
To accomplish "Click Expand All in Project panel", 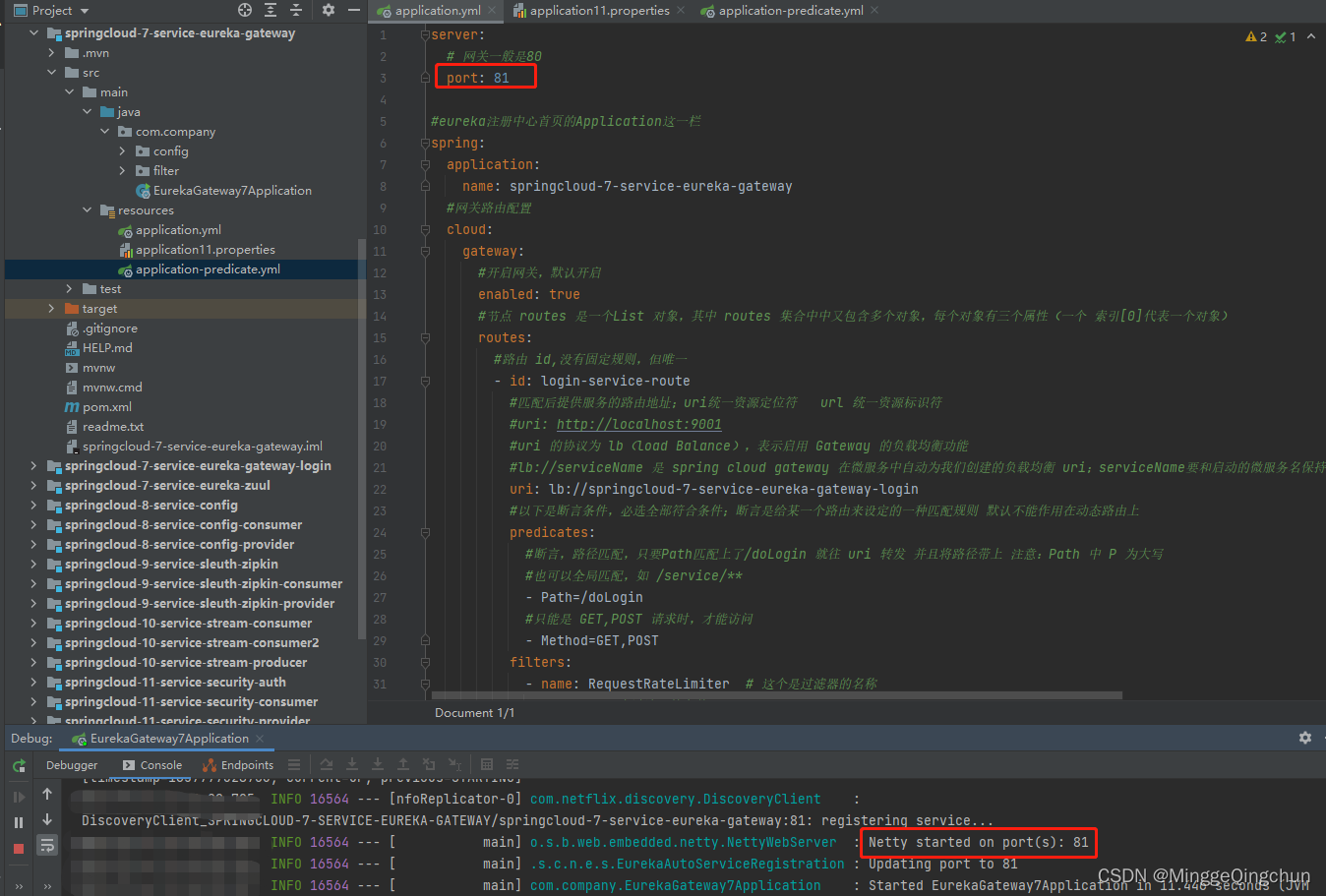I will point(271,10).
